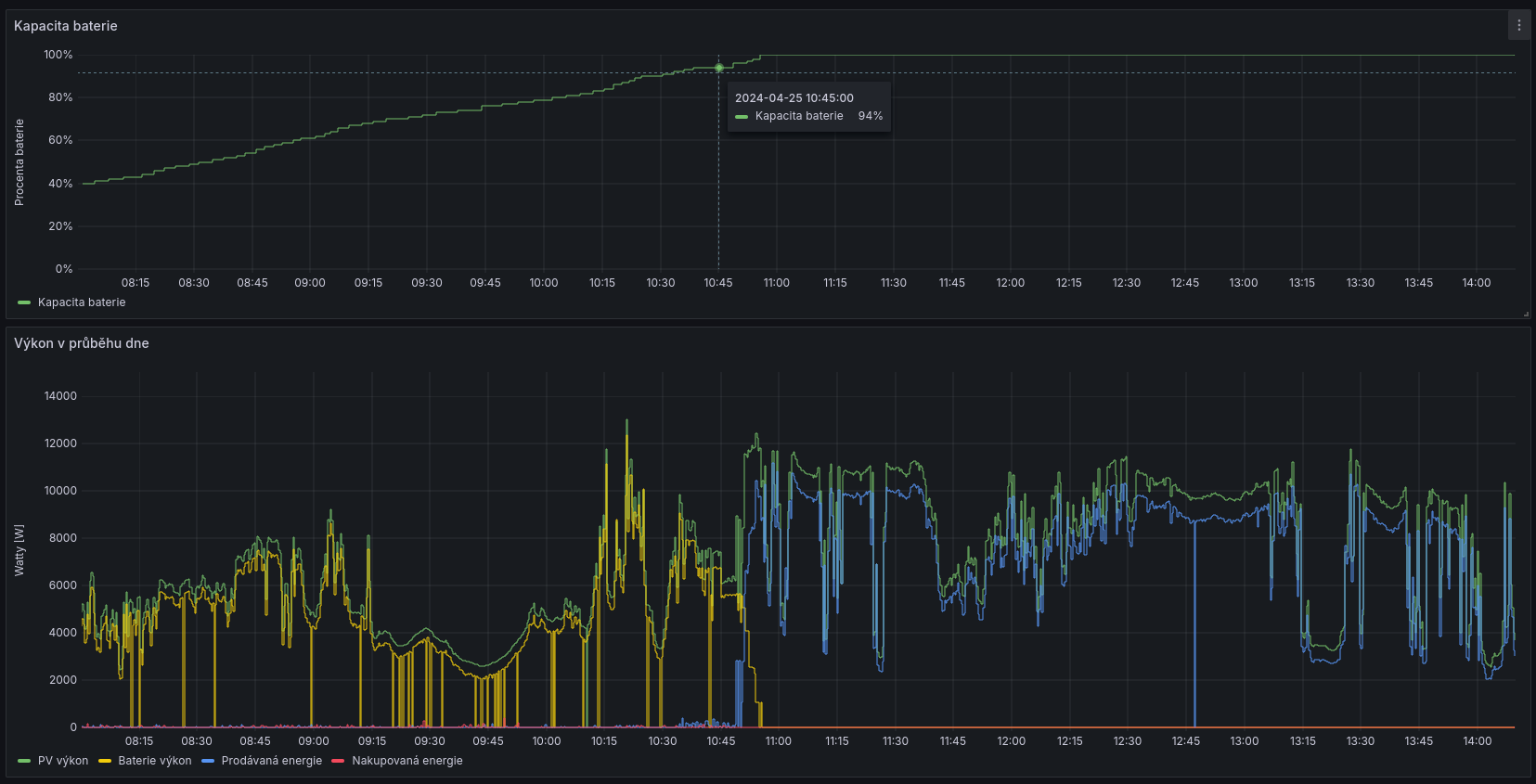Image resolution: width=1536 pixels, height=784 pixels.
Task: Click the 12:00 time label on battery chart
Action: 1010,283
